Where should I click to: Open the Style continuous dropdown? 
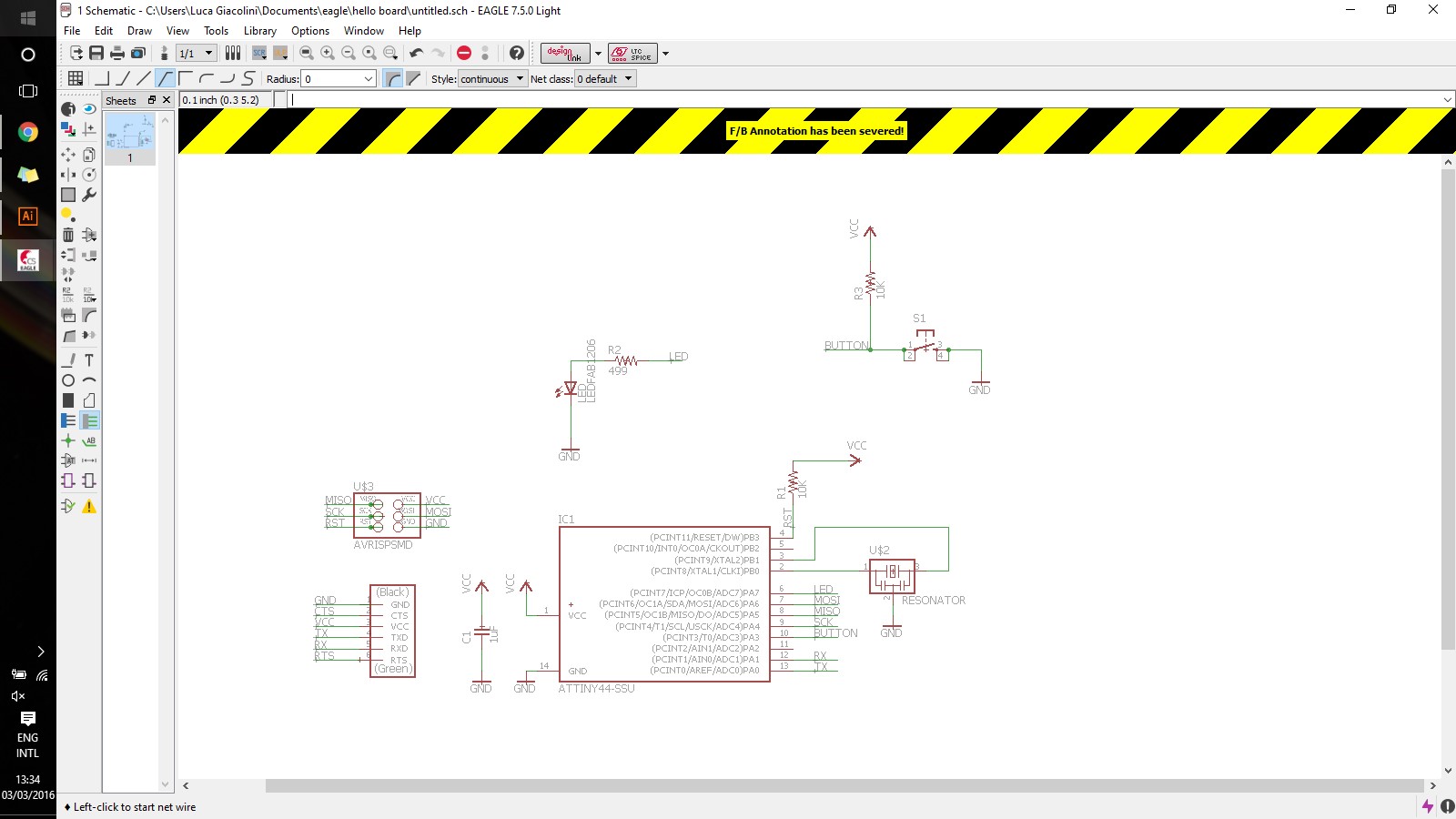click(x=492, y=79)
